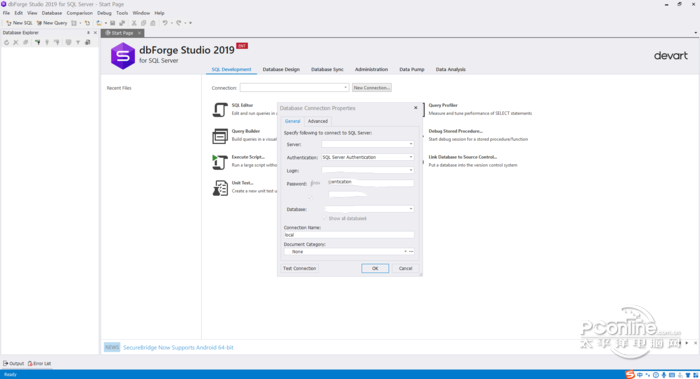Open the Database menu
Viewport: 700px width, 379px height.
[x=52, y=13]
